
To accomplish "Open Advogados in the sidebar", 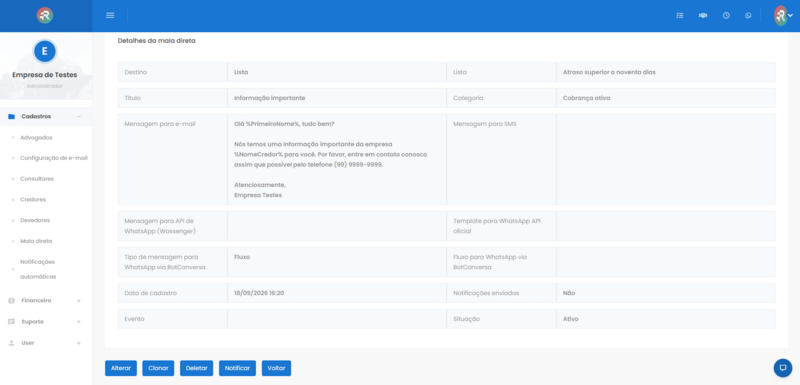I will tap(36, 138).
